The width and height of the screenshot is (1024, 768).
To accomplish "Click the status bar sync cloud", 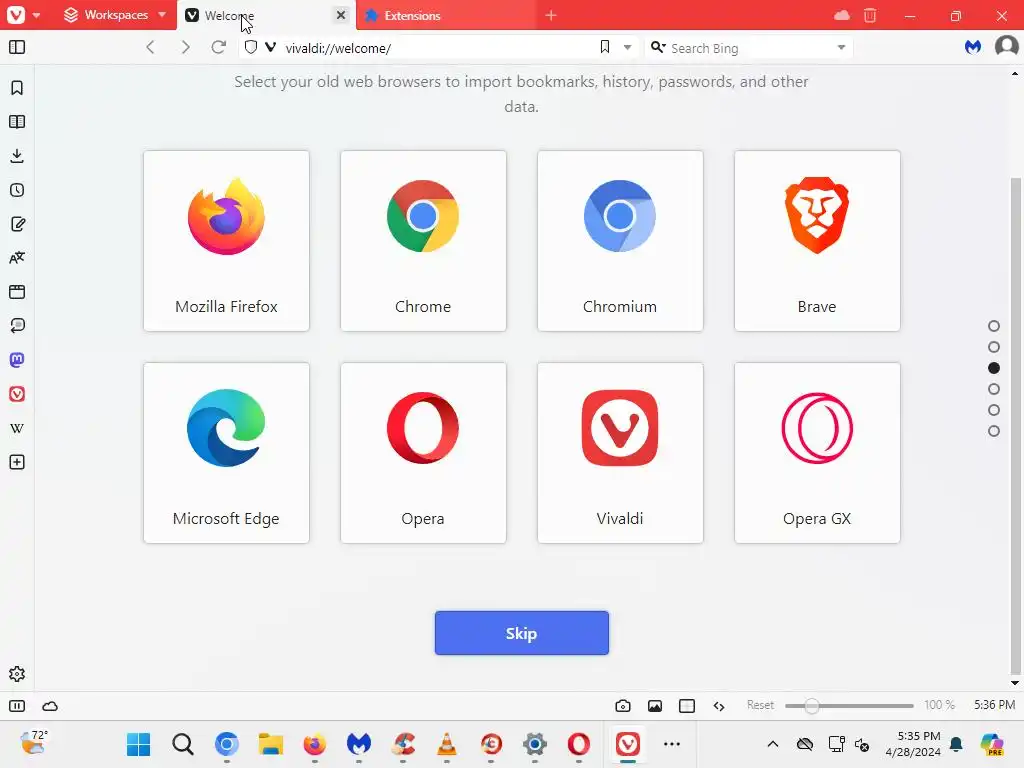I will click(x=50, y=706).
